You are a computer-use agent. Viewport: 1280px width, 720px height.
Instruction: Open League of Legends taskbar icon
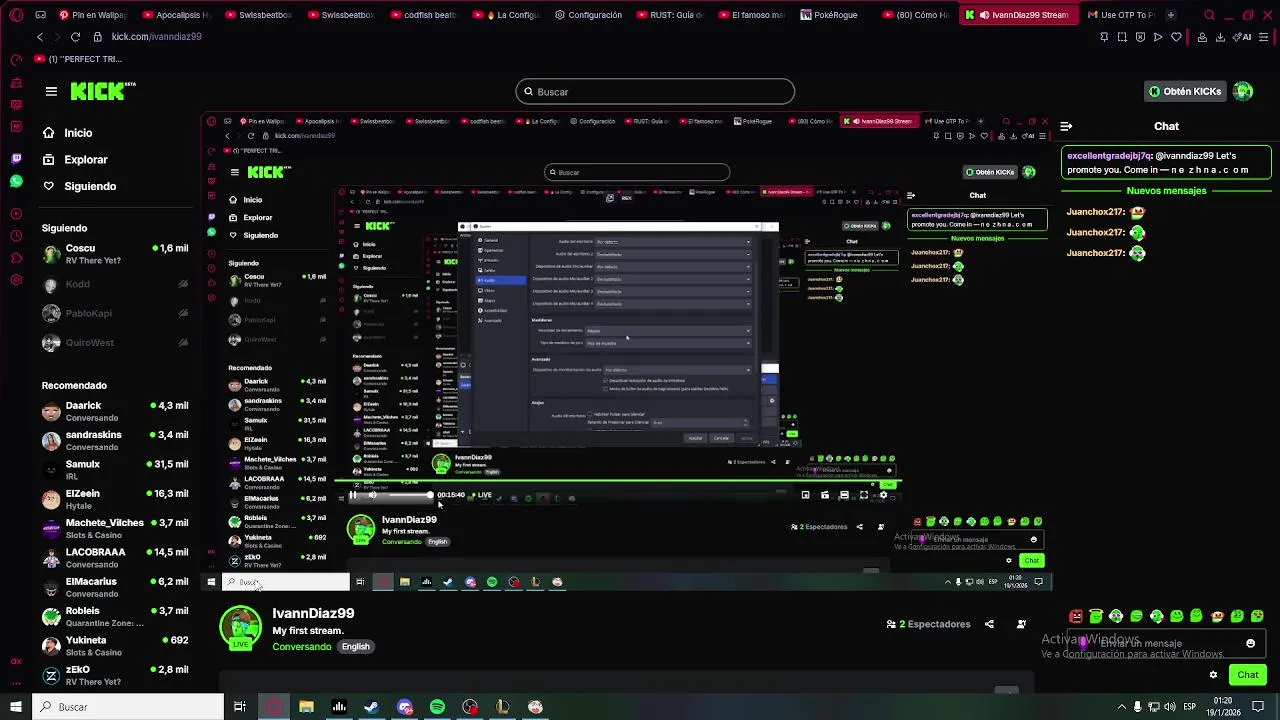coord(503,707)
